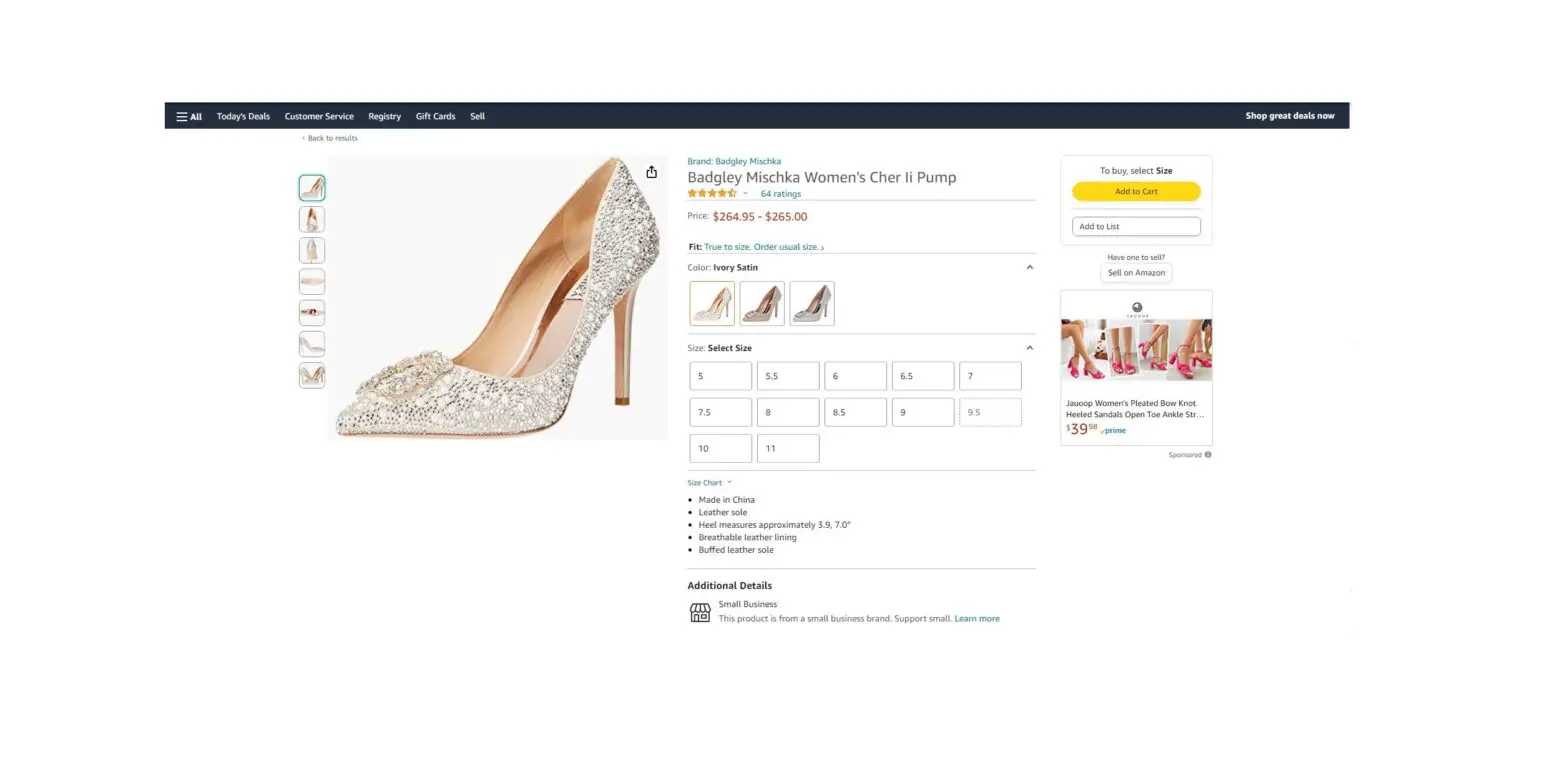Screen dimensions: 1568x757
Task: Open Customer Service menu item
Action: [x=319, y=116]
